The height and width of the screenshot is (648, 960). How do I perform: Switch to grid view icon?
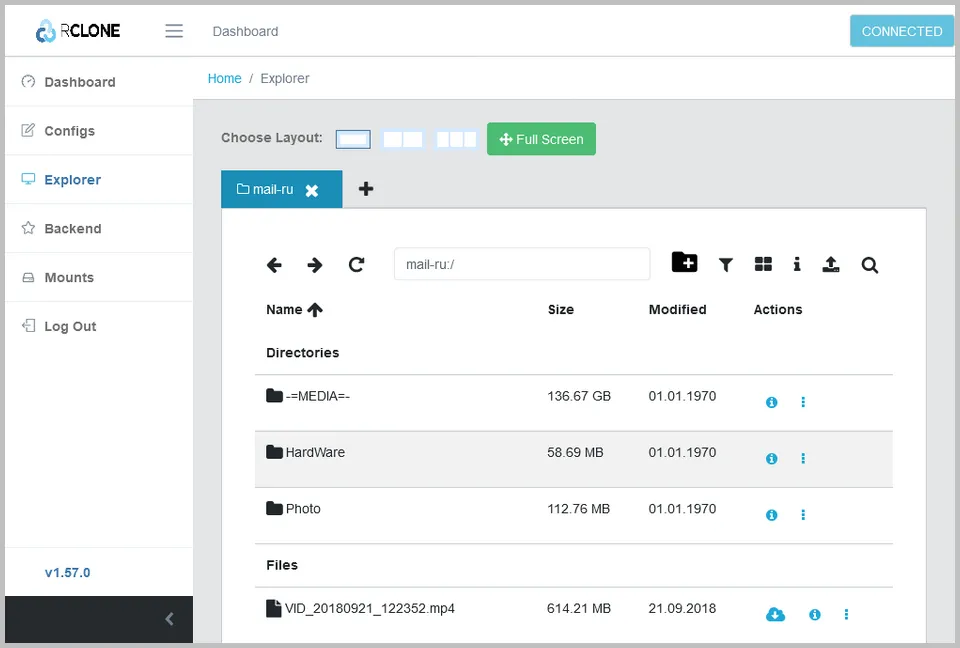tap(763, 265)
